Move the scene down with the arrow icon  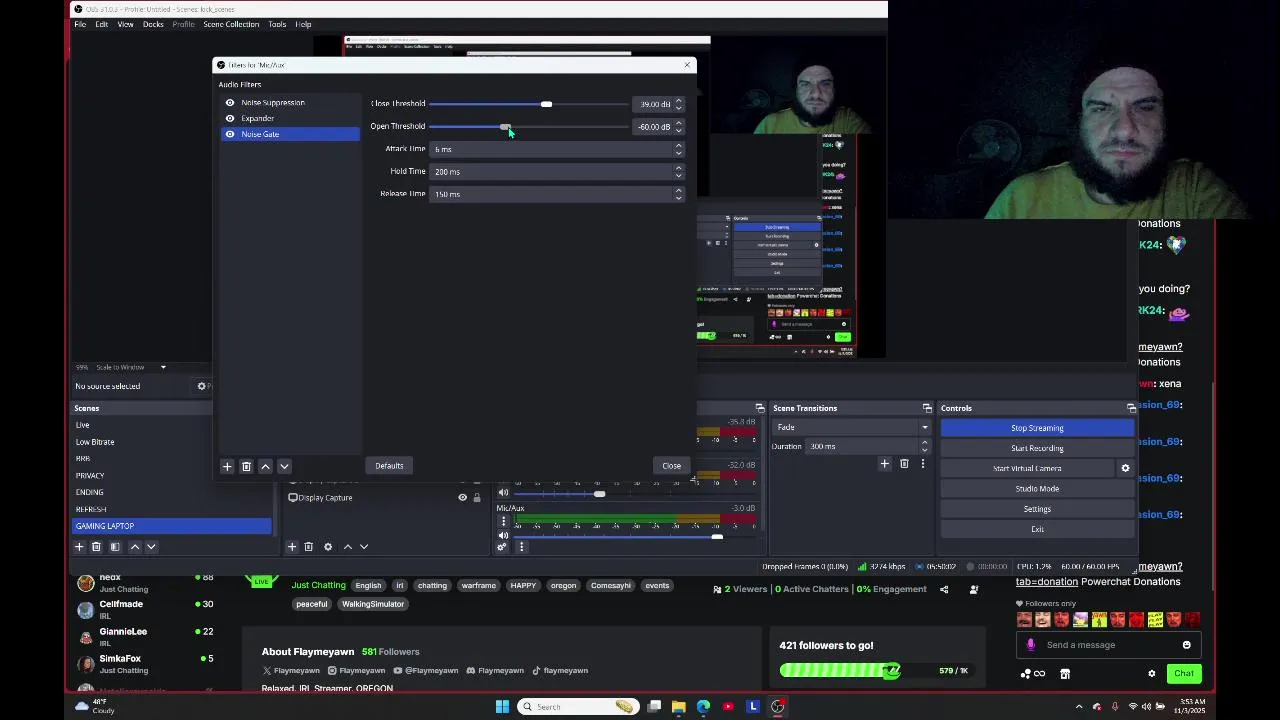(x=151, y=546)
